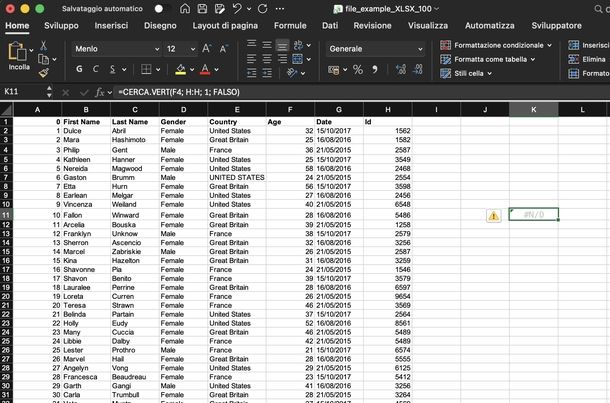The height and width of the screenshot is (403, 610).
Task: Click the Borders grid icon
Action: (146, 69)
